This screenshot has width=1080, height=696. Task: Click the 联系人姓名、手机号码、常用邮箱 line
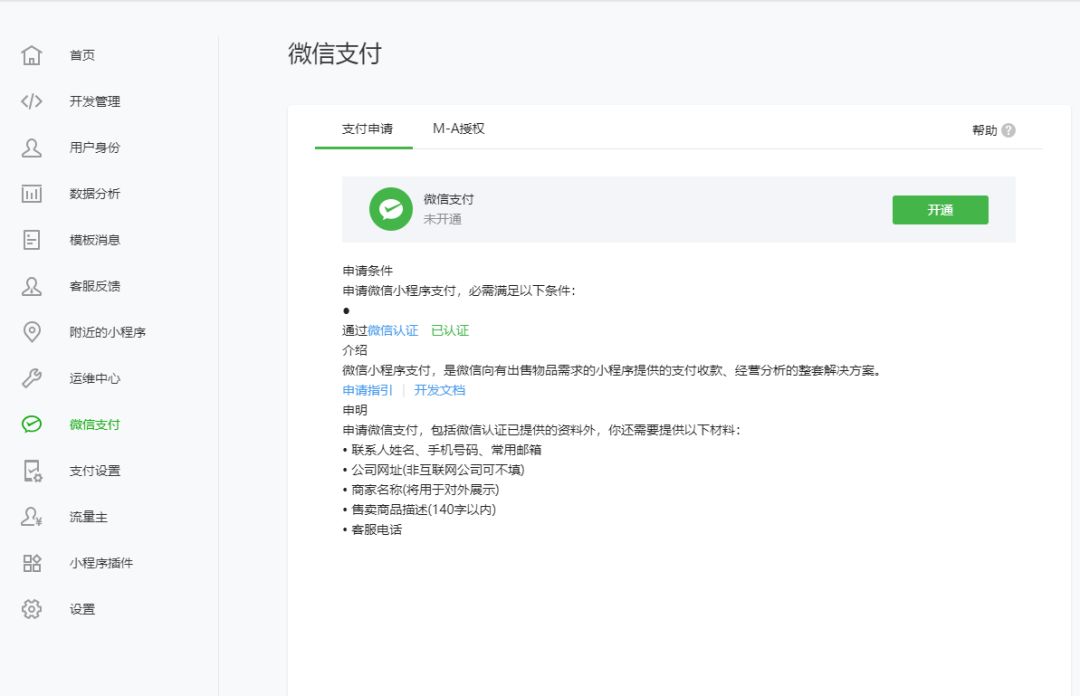pos(442,449)
